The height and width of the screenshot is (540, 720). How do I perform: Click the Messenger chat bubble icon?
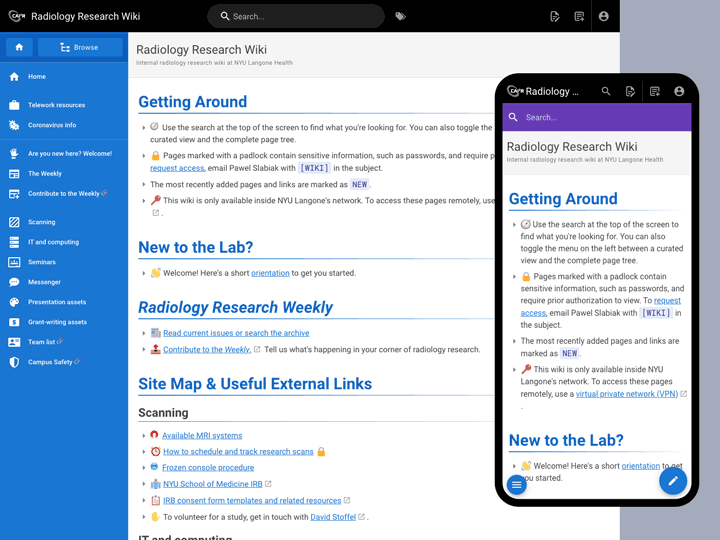(x=14, y=282)
